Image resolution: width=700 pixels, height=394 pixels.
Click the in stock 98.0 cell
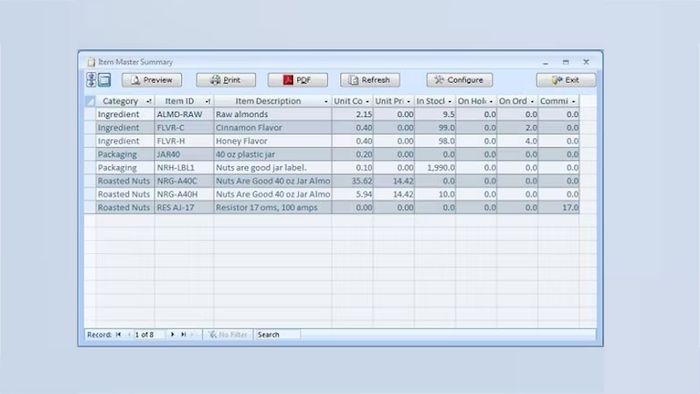point(435,141)
